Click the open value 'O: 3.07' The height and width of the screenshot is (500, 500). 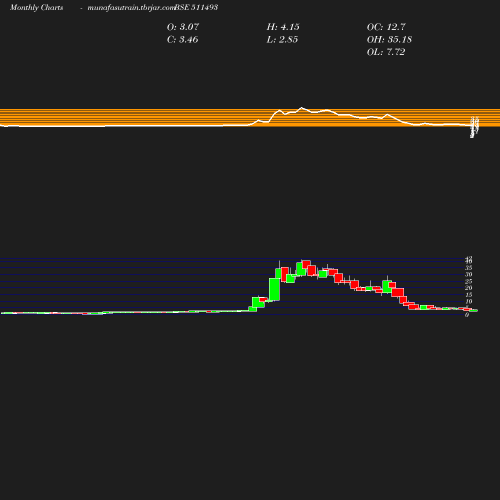coord(183,27)
